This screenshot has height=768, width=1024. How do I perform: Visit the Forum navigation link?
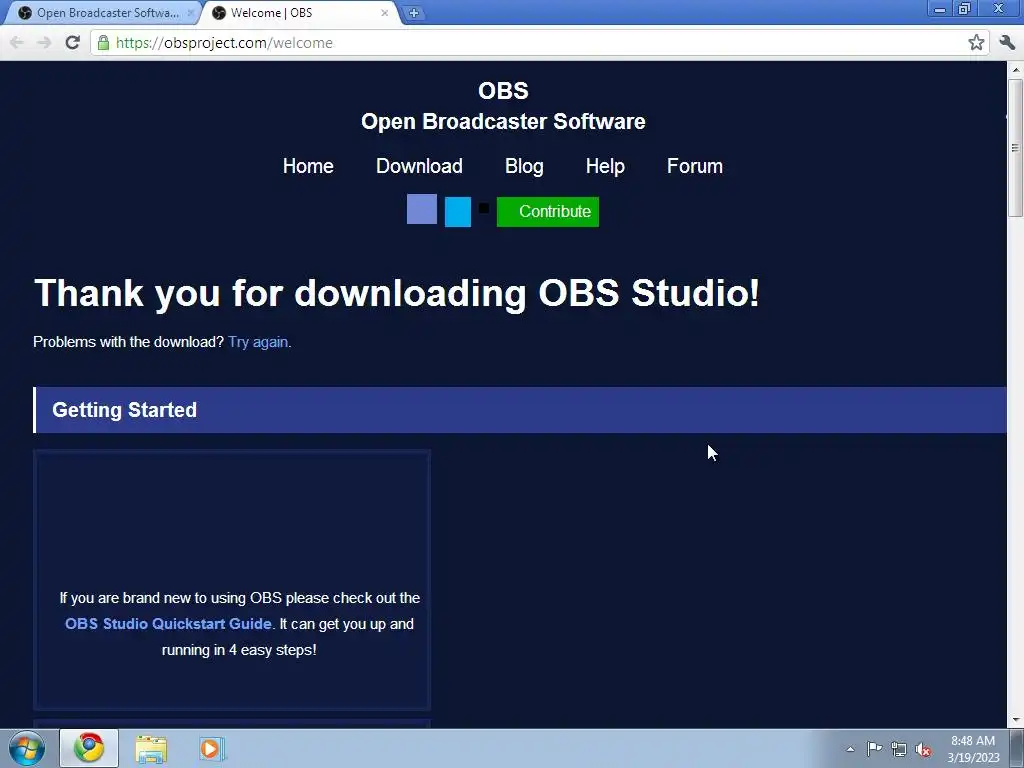click(x=695, y=166)
